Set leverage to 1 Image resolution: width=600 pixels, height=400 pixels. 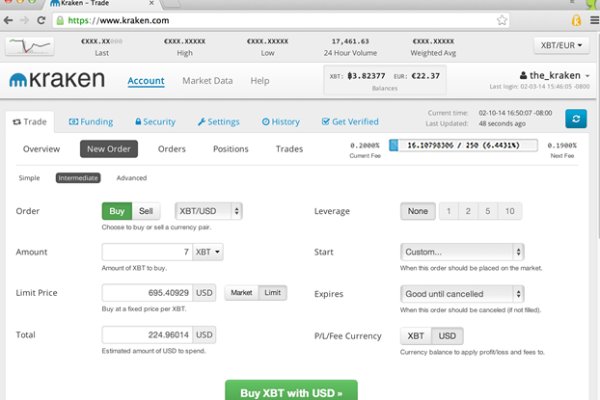coord(448,211)
